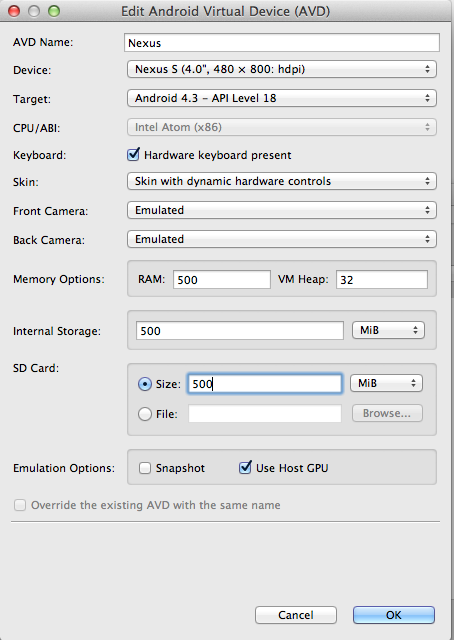This screenshot has height=640, width=454.
Task: Click the Internal Storage value field
Action: tap(240, 331)
